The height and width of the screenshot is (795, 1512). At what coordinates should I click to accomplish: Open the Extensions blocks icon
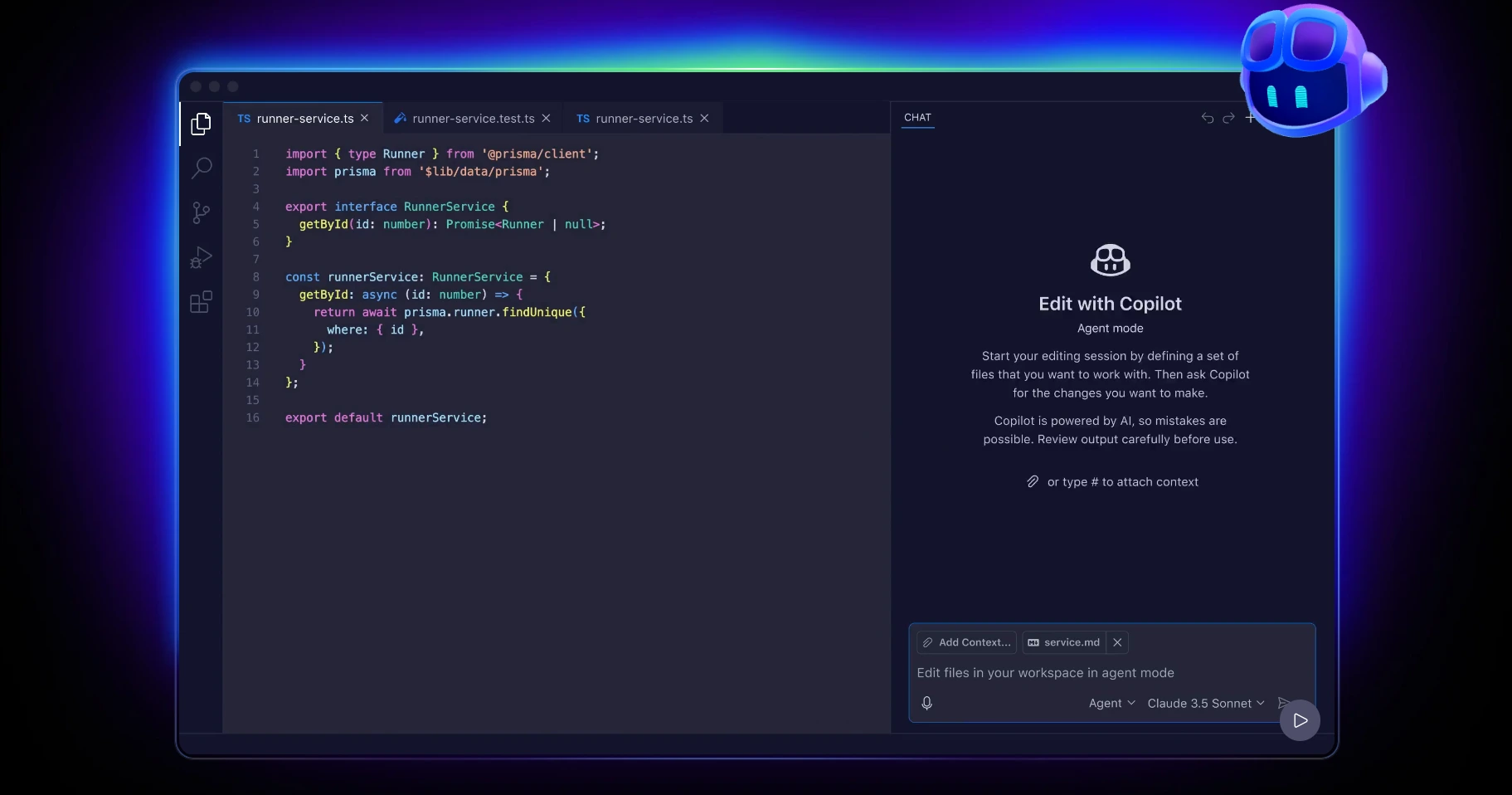(x=201, y=302)
